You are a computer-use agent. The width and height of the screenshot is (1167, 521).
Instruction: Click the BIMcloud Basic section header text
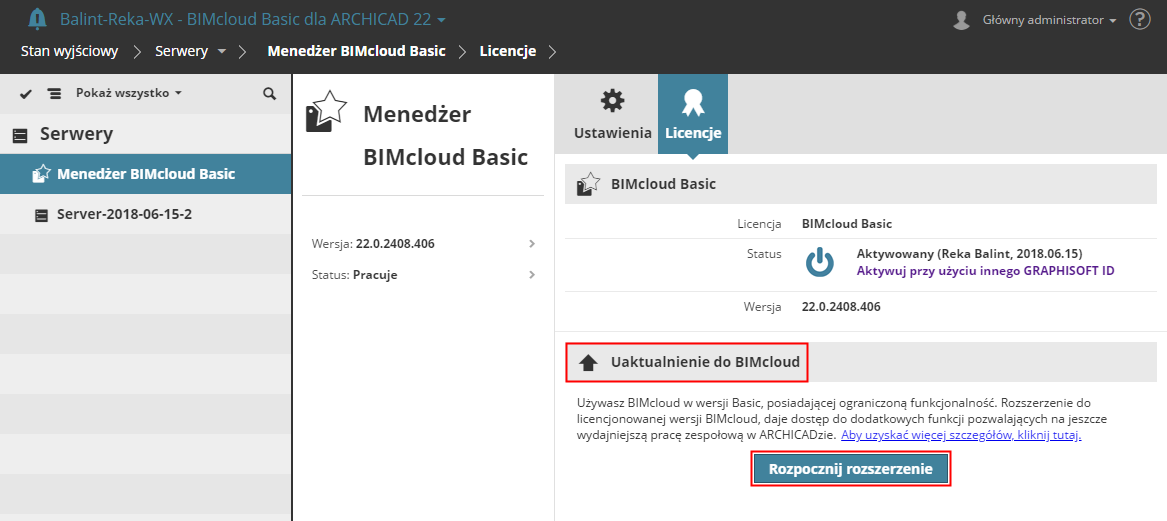663,184
